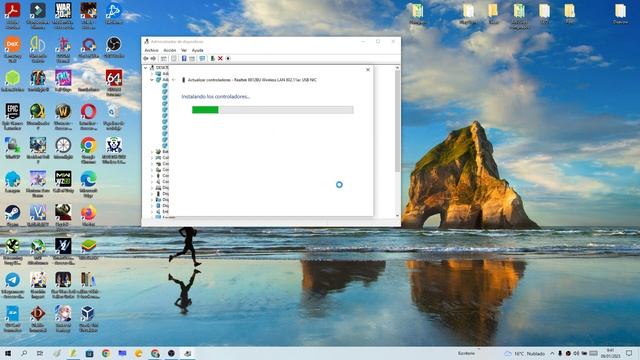Open the Samsung DeX desktop shortcut
This screenshot has height=360, width=640.
coord(12,49)
